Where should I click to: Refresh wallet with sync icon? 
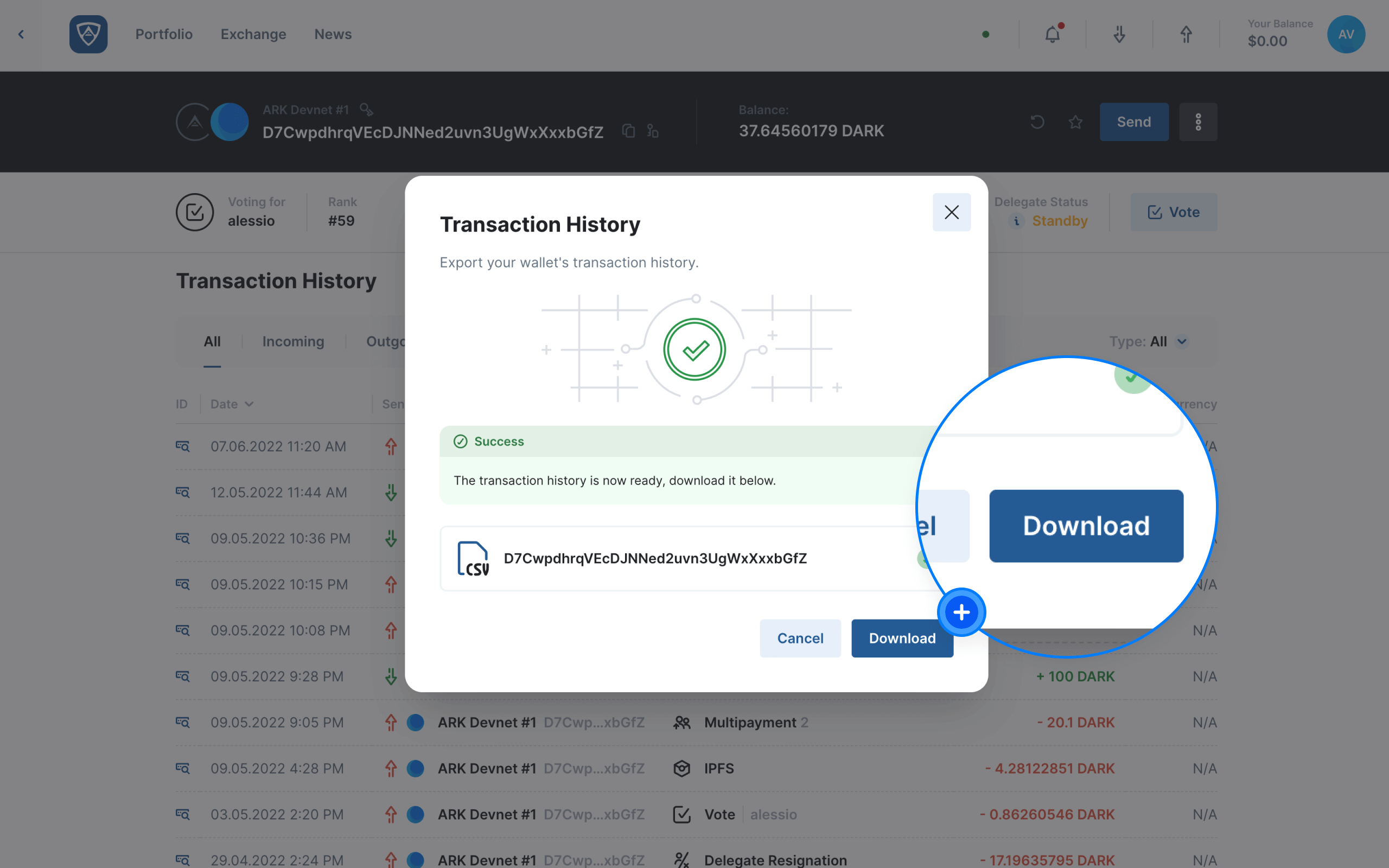1037,122
